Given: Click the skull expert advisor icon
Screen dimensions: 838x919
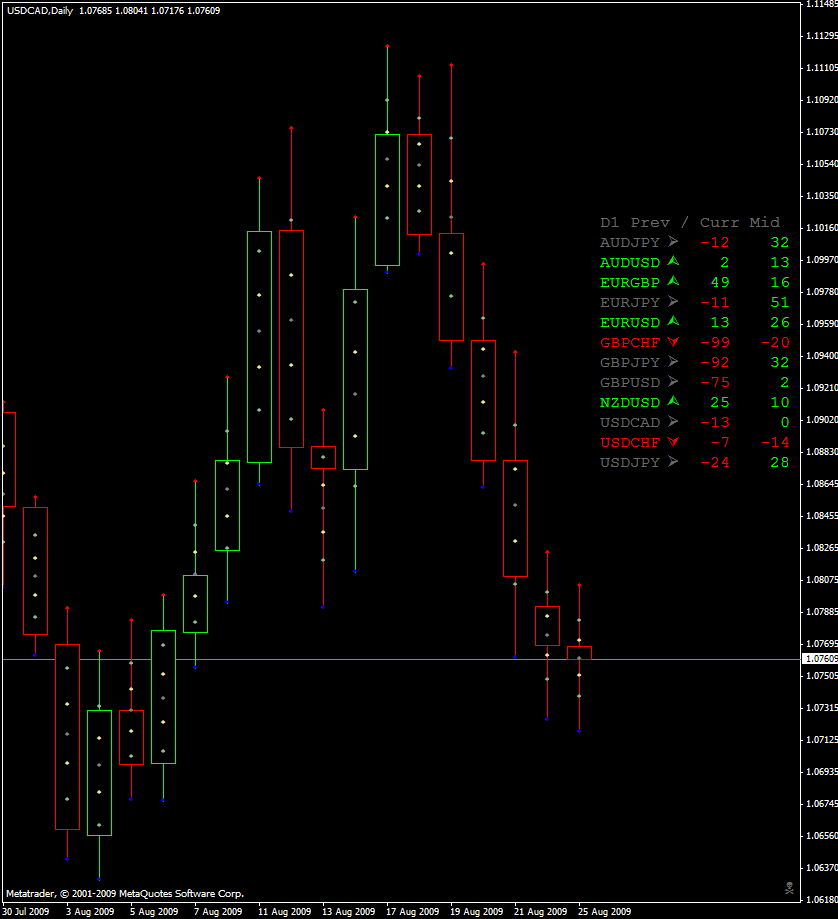Looking at the screenshot, I should pyautogui.click(x=789, y=888).
